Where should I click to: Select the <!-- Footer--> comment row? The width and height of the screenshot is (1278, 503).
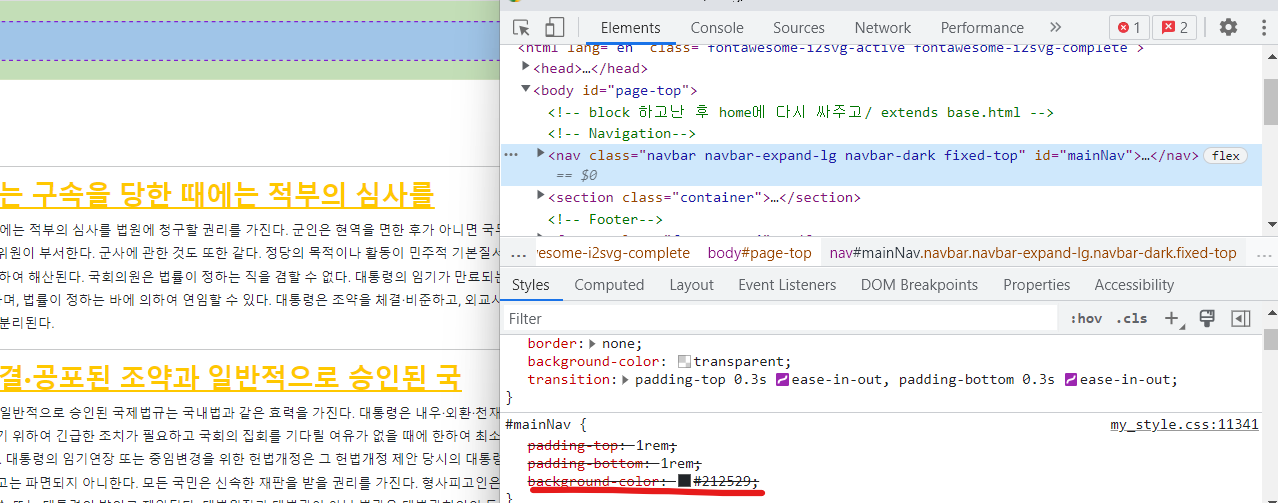(605, 219)
